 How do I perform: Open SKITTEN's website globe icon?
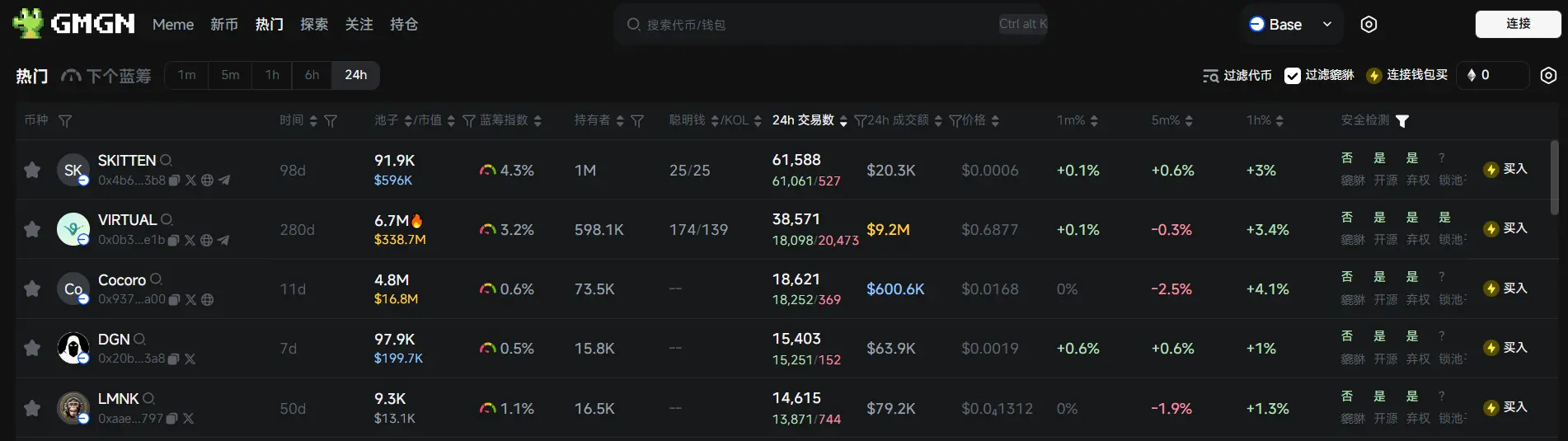pos(207,181)
